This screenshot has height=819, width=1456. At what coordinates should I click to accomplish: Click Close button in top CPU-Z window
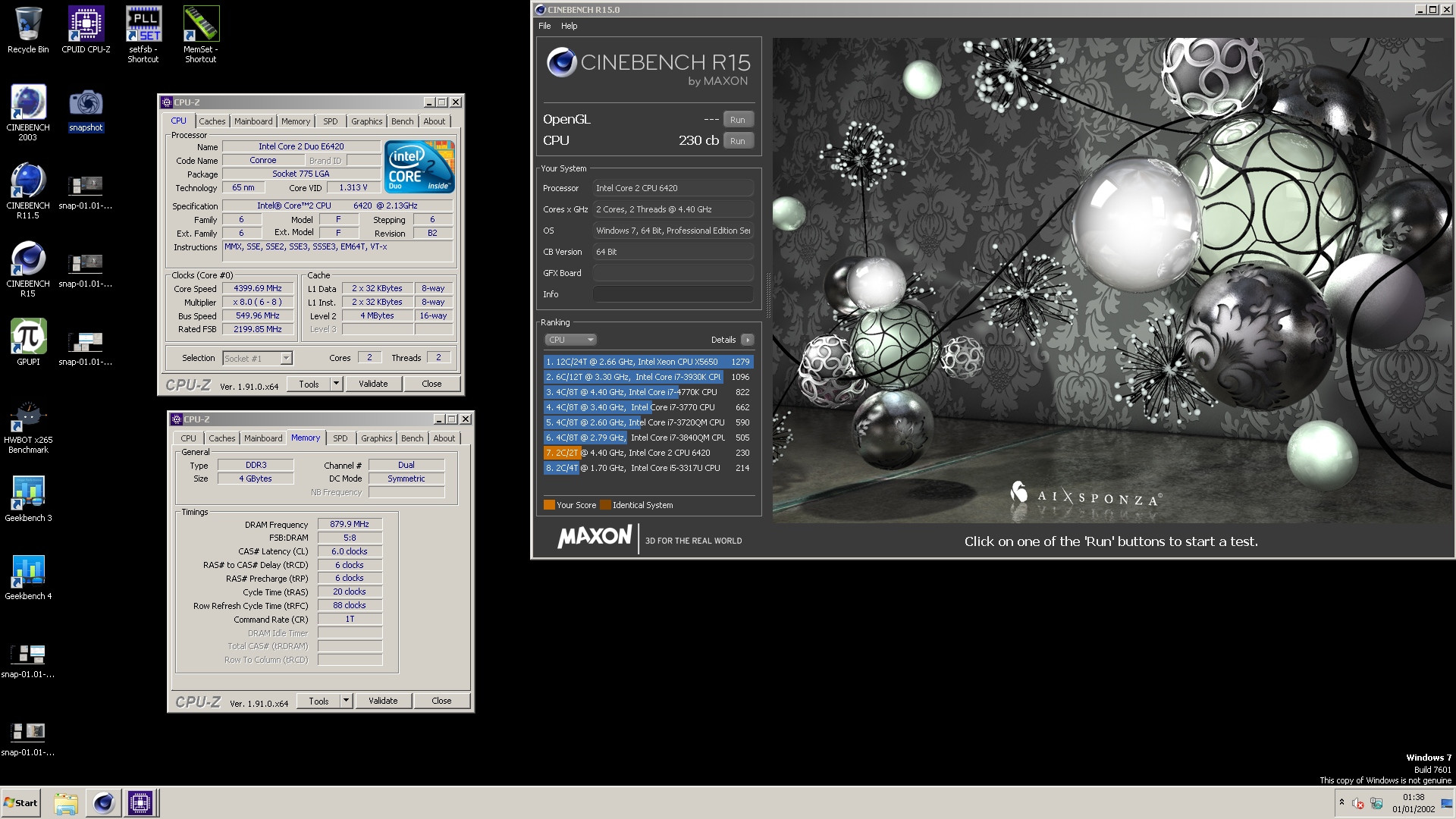click(x=431, y=384)
